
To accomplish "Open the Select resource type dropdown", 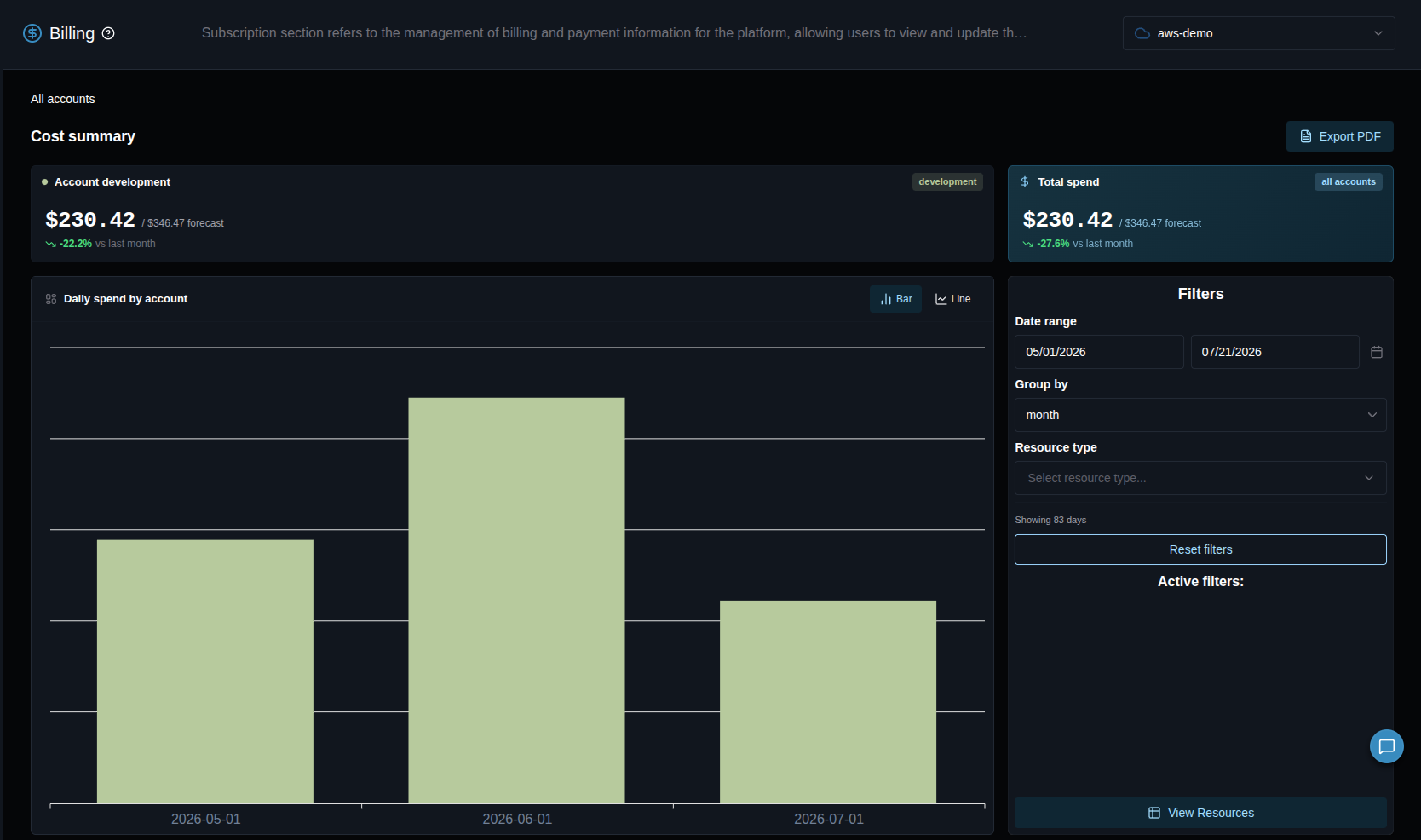I will 1200,478.
